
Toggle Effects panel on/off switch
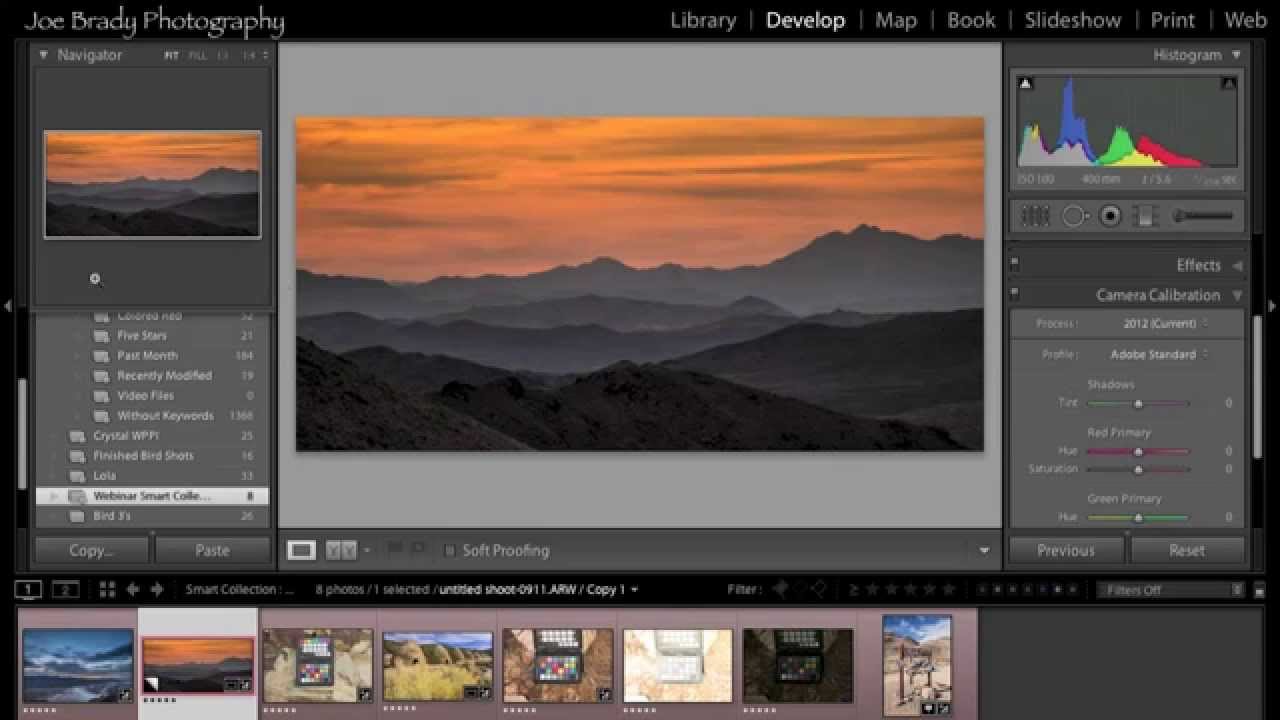pos(1014,265)
